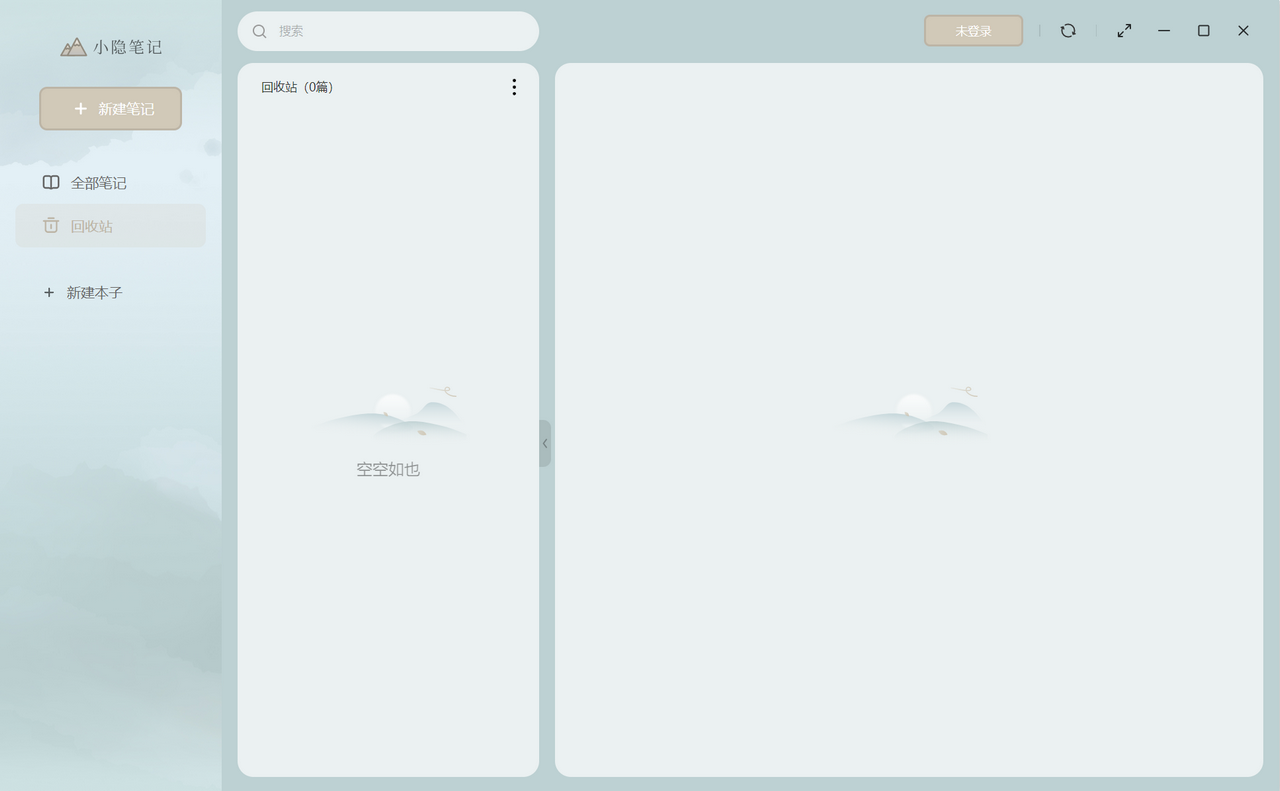Click the 小隐笔记 mountain logo icon

coord(73,47)
